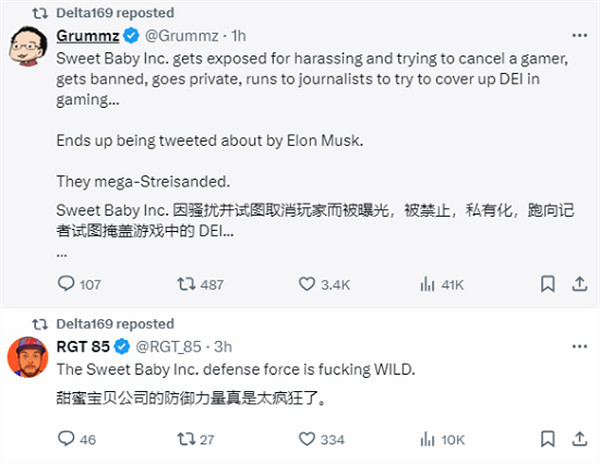600x464 pixels.
Task: Open Grummz's profile via display name
Action: point(87,36)
